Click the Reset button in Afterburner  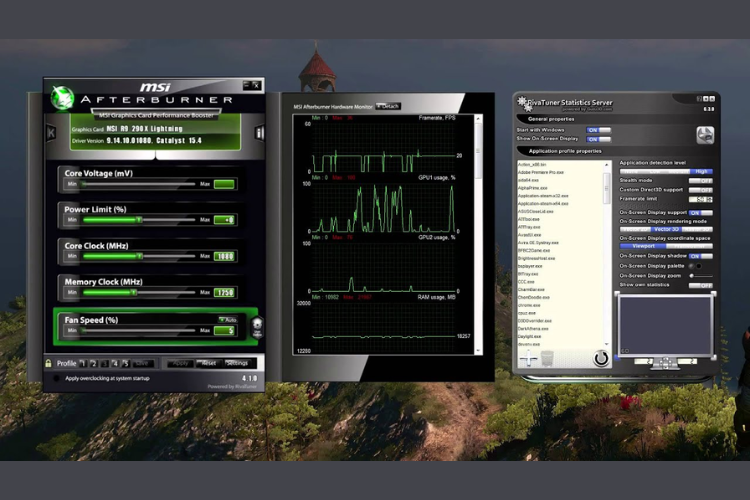tap(209, 364)
